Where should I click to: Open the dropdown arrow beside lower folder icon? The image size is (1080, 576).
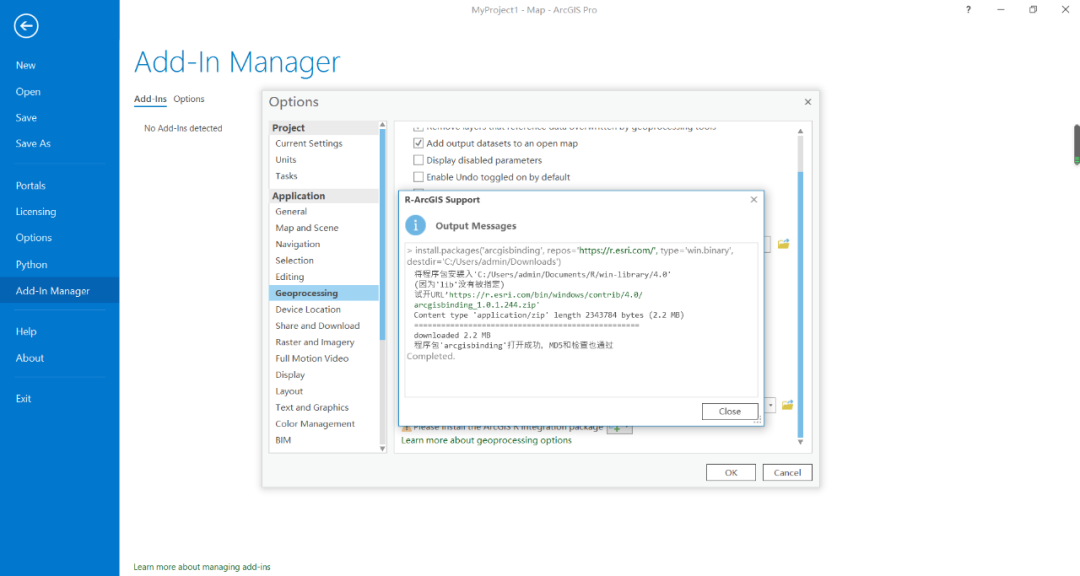pyautogui.click(x=771, y=405)
